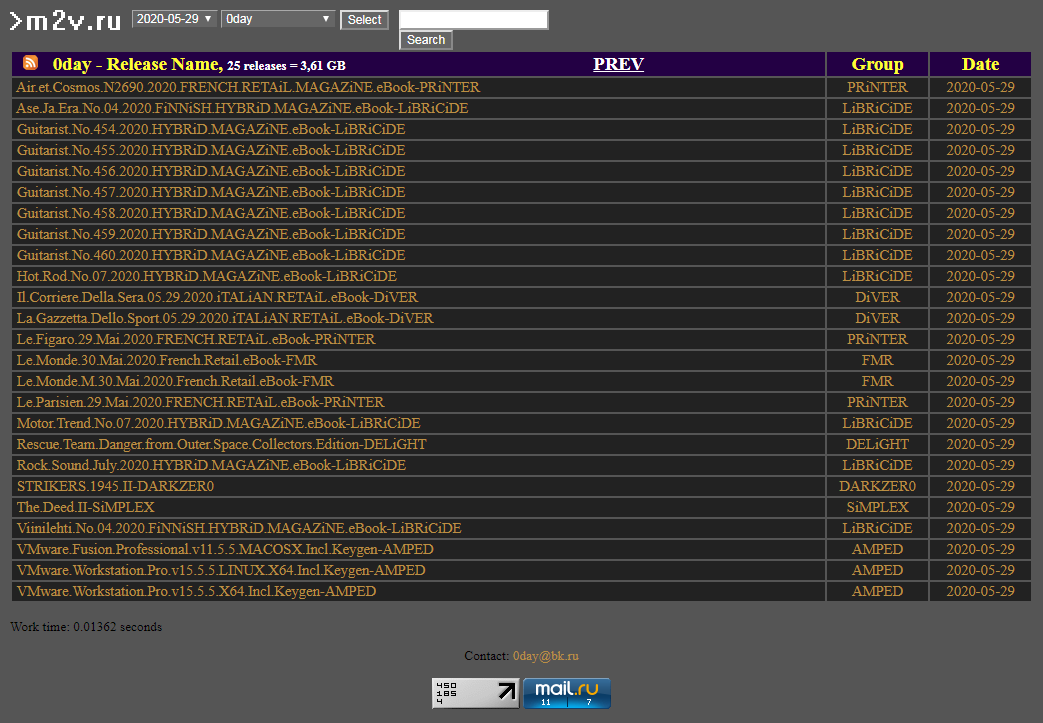Focus the search text field
The height and width of the screenshot is (723, 1043).
474,19
